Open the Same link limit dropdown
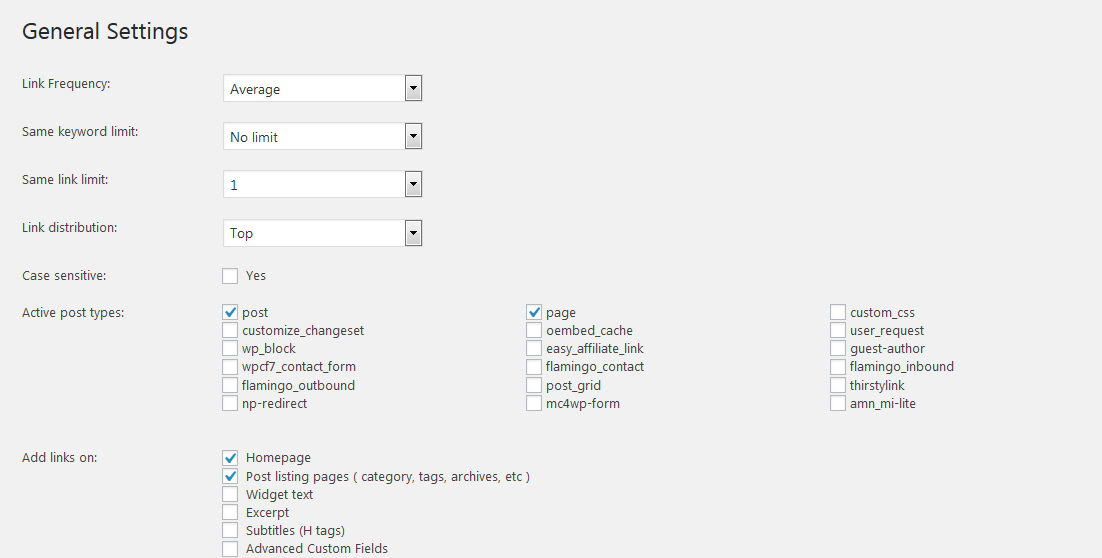Image resolution: width=1102 pixels, height=558 pixels. (322, 185)
